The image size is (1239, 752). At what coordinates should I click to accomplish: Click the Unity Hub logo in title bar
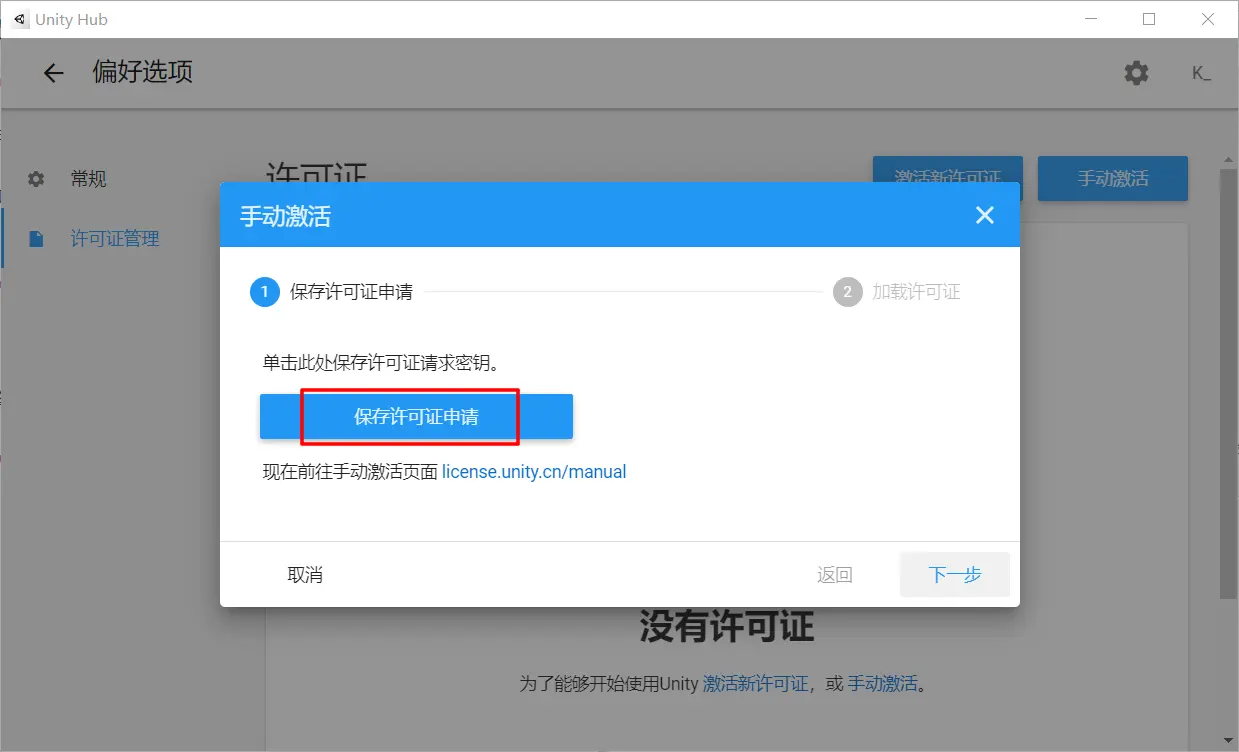pyautogui.click(x=20, y=19)
